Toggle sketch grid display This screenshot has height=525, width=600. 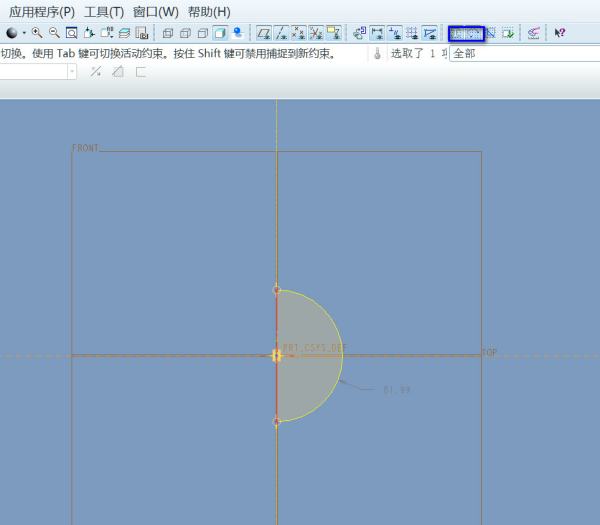coord(412,33)
